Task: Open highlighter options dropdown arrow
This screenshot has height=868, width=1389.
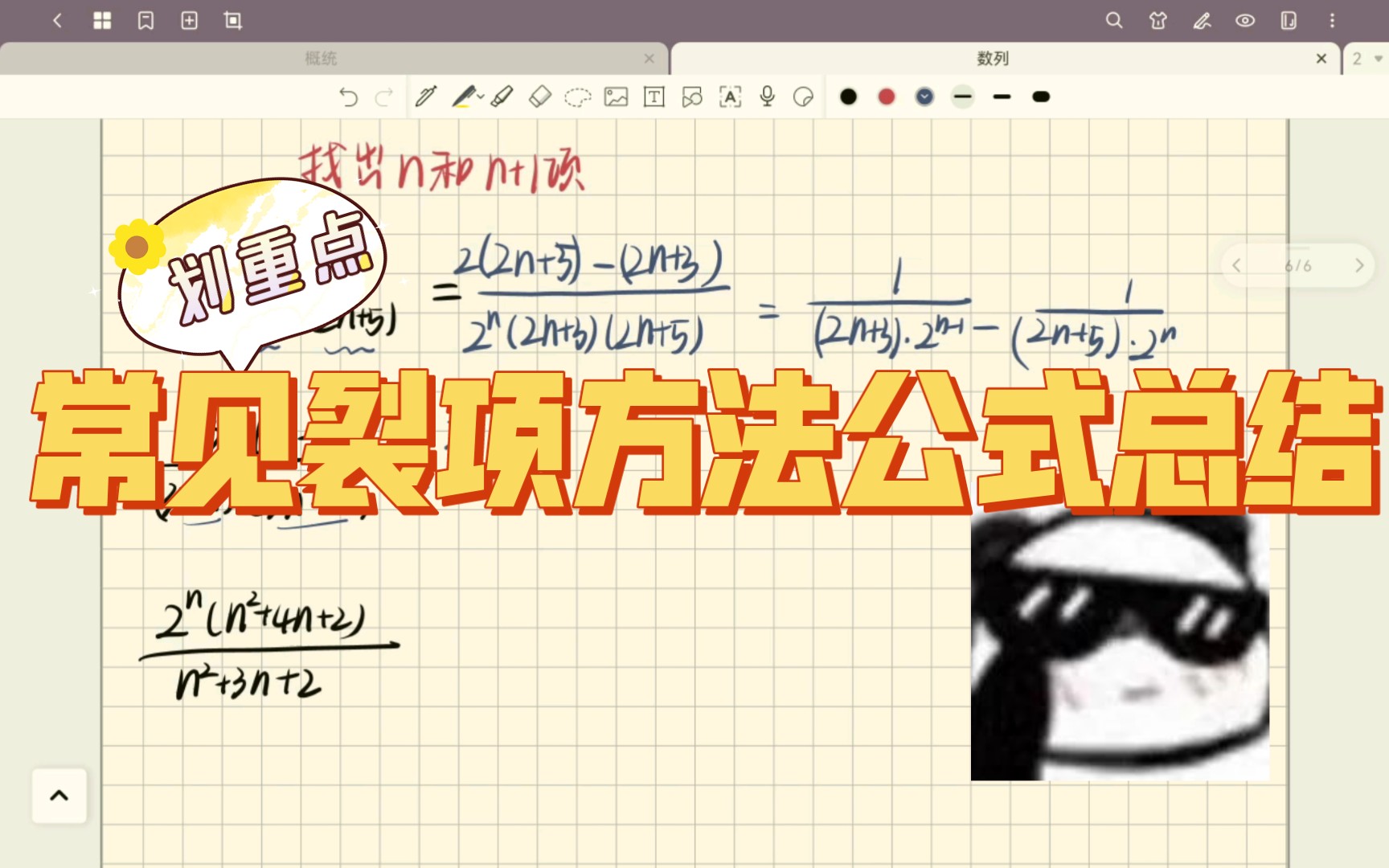Action: click(x=481, y=97)
